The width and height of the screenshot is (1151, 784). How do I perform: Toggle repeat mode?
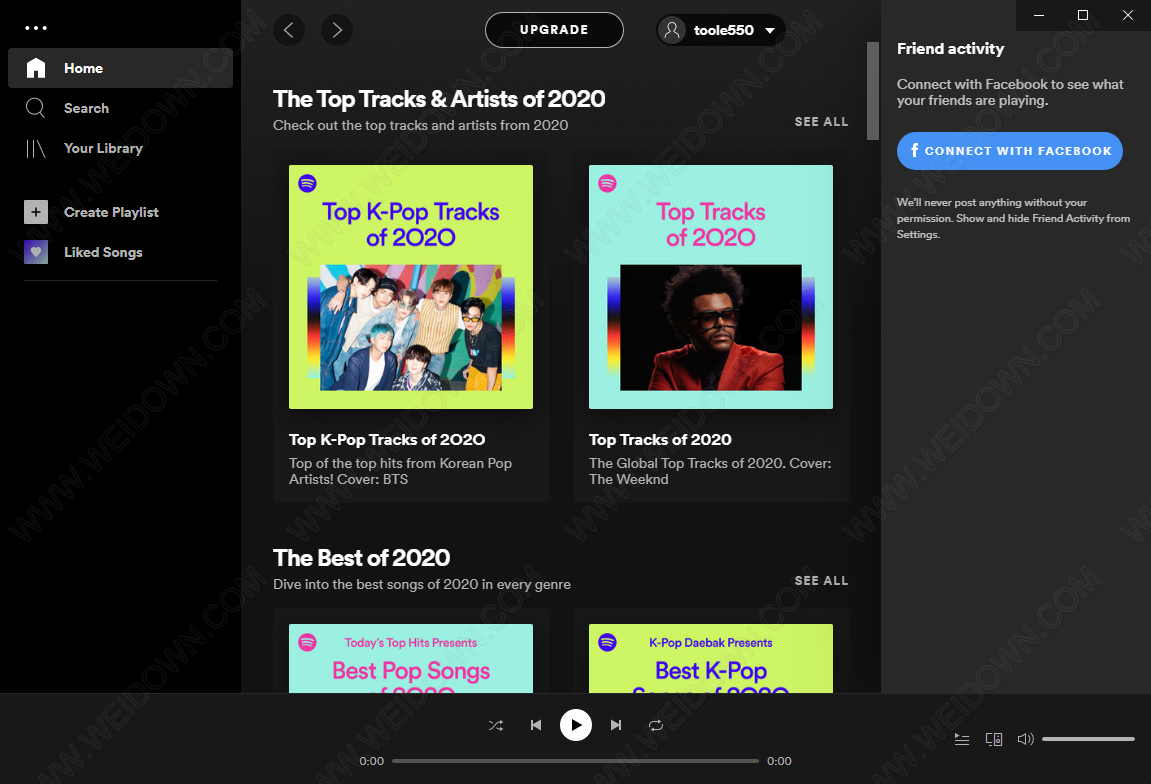pyautogui.click(x=656, y=725)
